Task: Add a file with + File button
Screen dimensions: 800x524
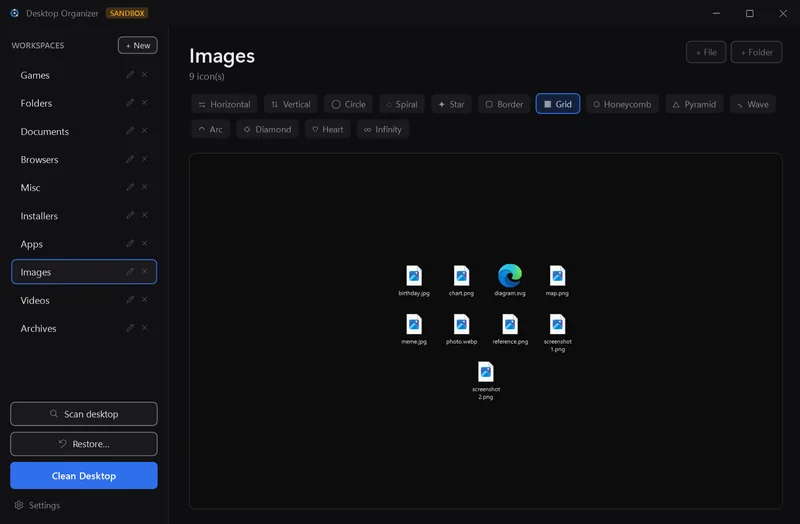Action: [706, 52]
